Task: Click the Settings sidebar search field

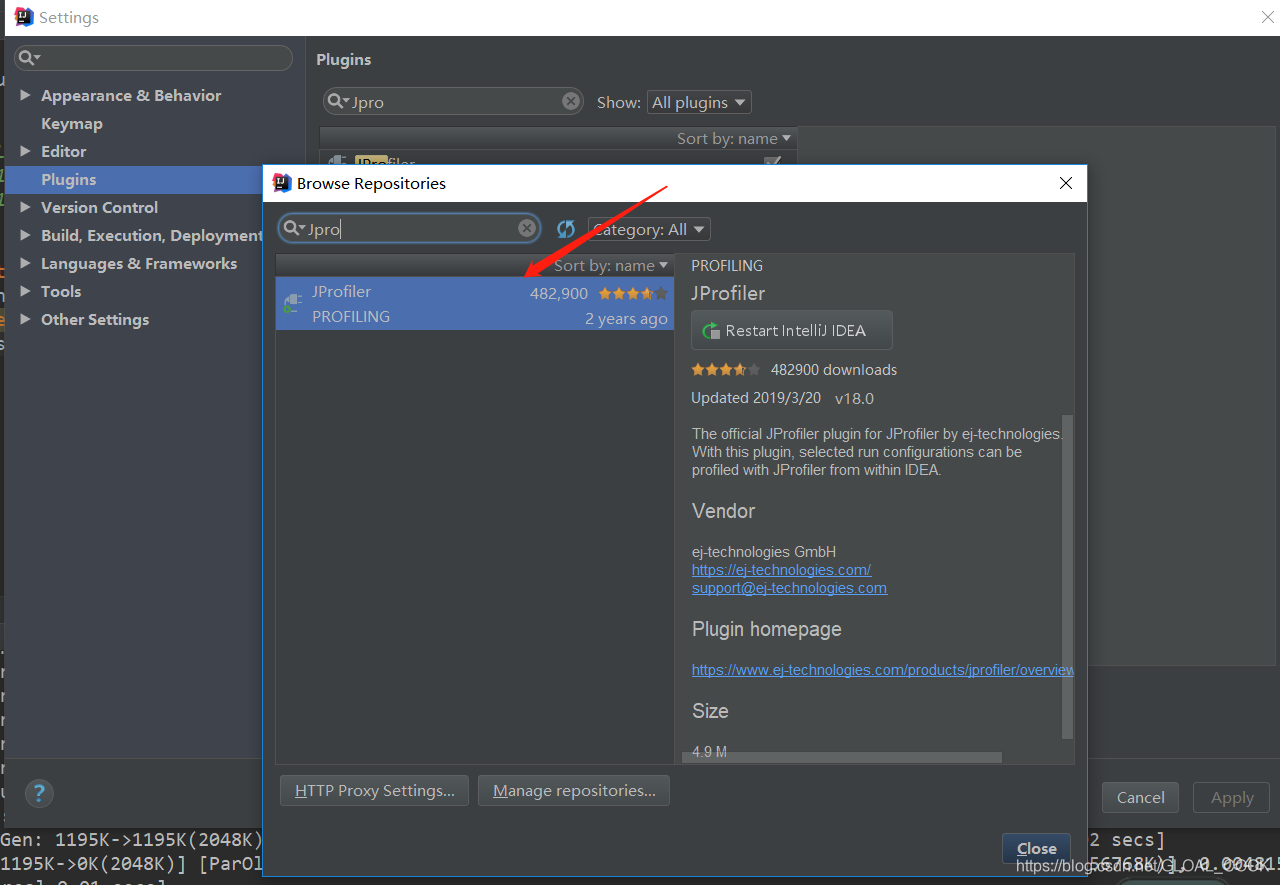Action: pos(153,58)
